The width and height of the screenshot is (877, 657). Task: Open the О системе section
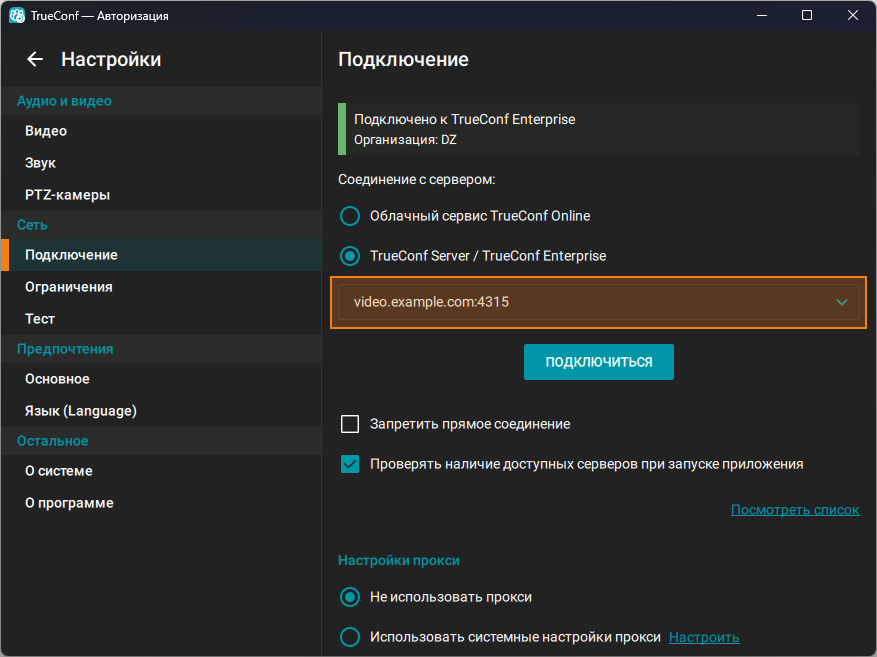point(161,471)
